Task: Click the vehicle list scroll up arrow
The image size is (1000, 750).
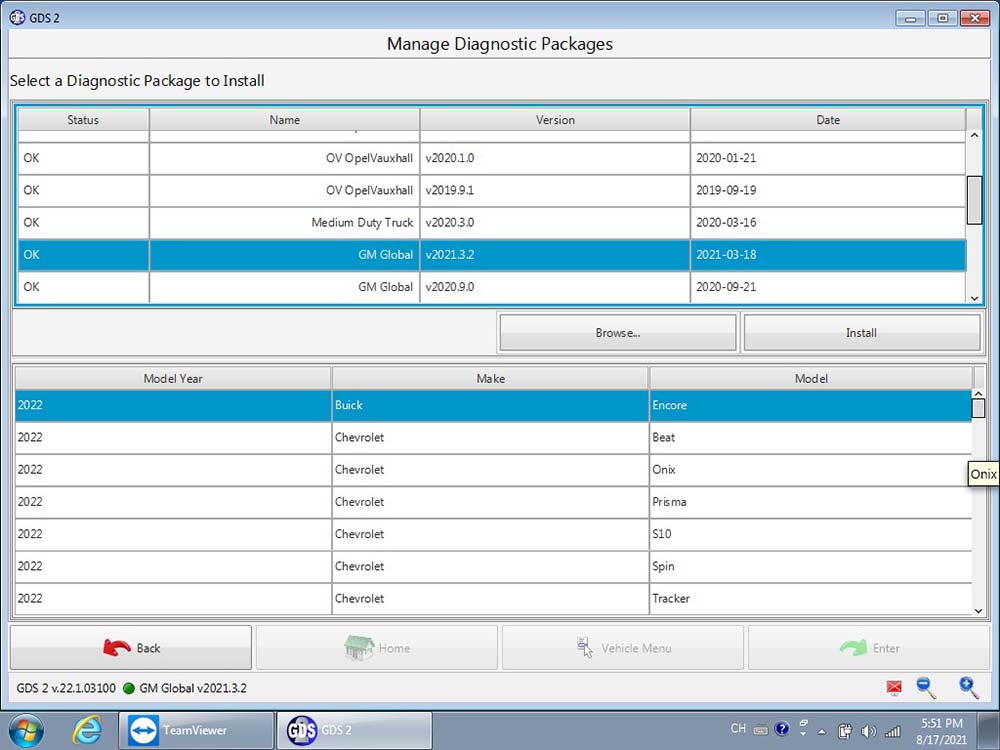Action: pyautogui.click(x=978, y=394)
